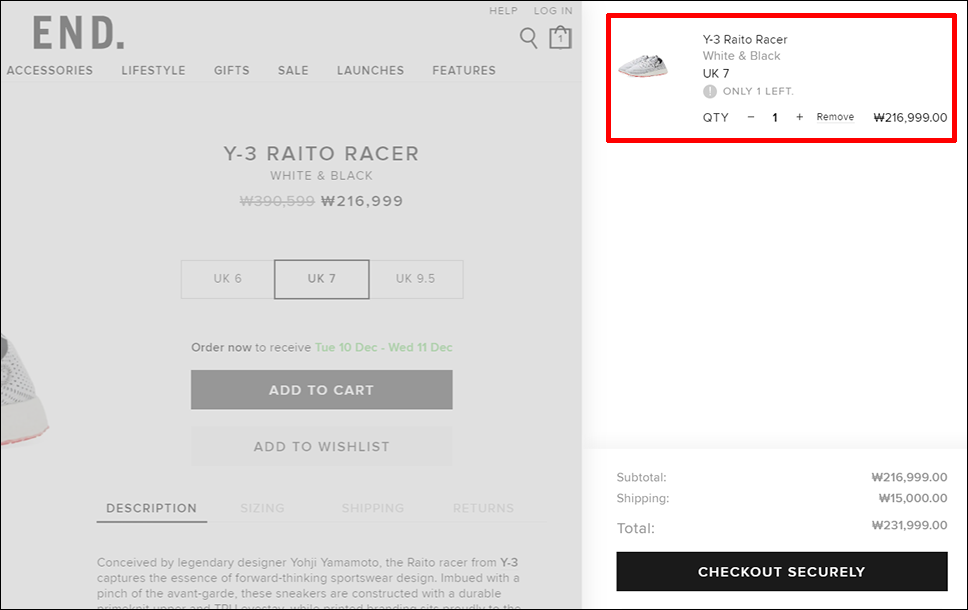Screen dimensions: 968x610
Task: Open the Sale menu
Action: 293,70
